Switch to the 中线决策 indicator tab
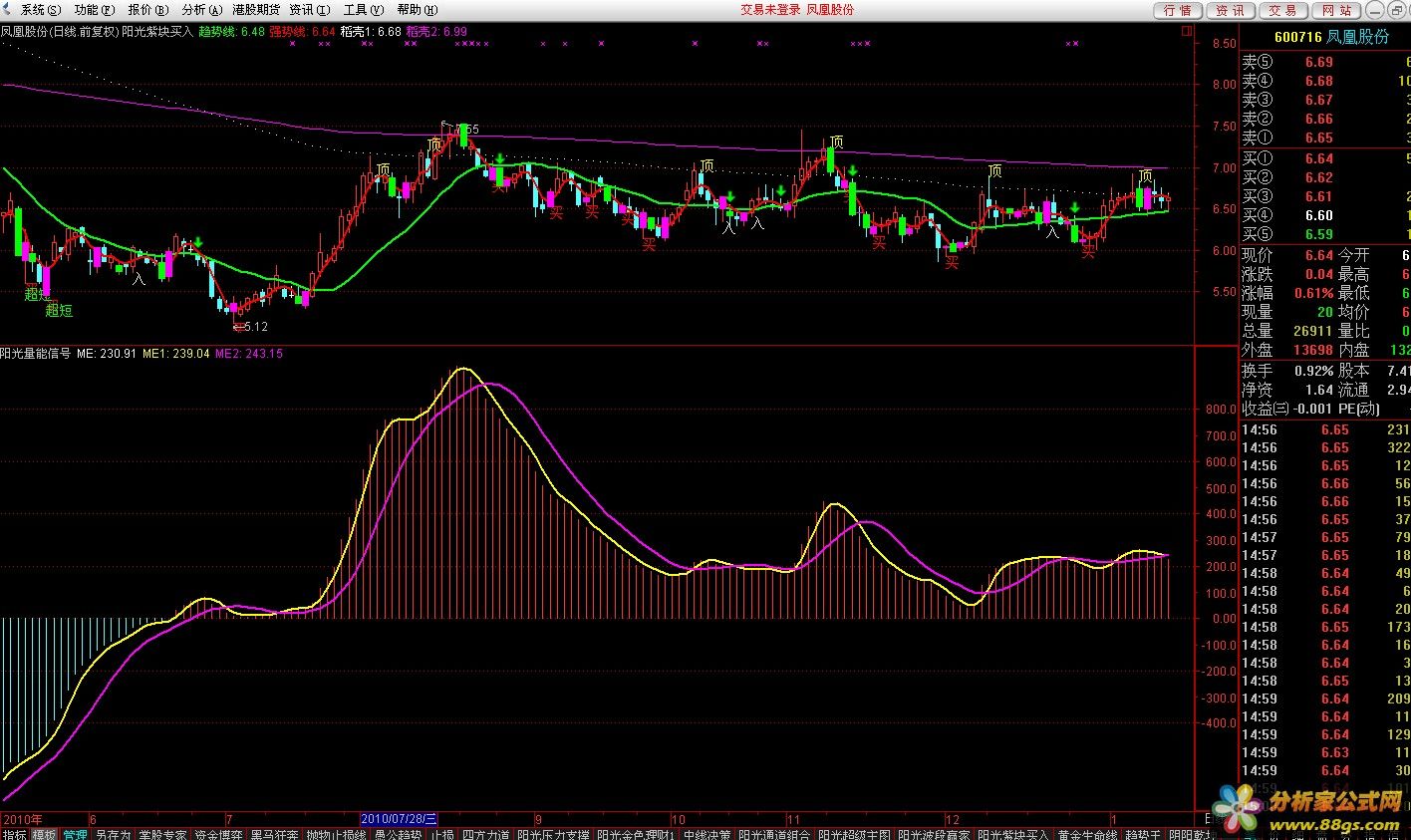 (x=707, y=834)
